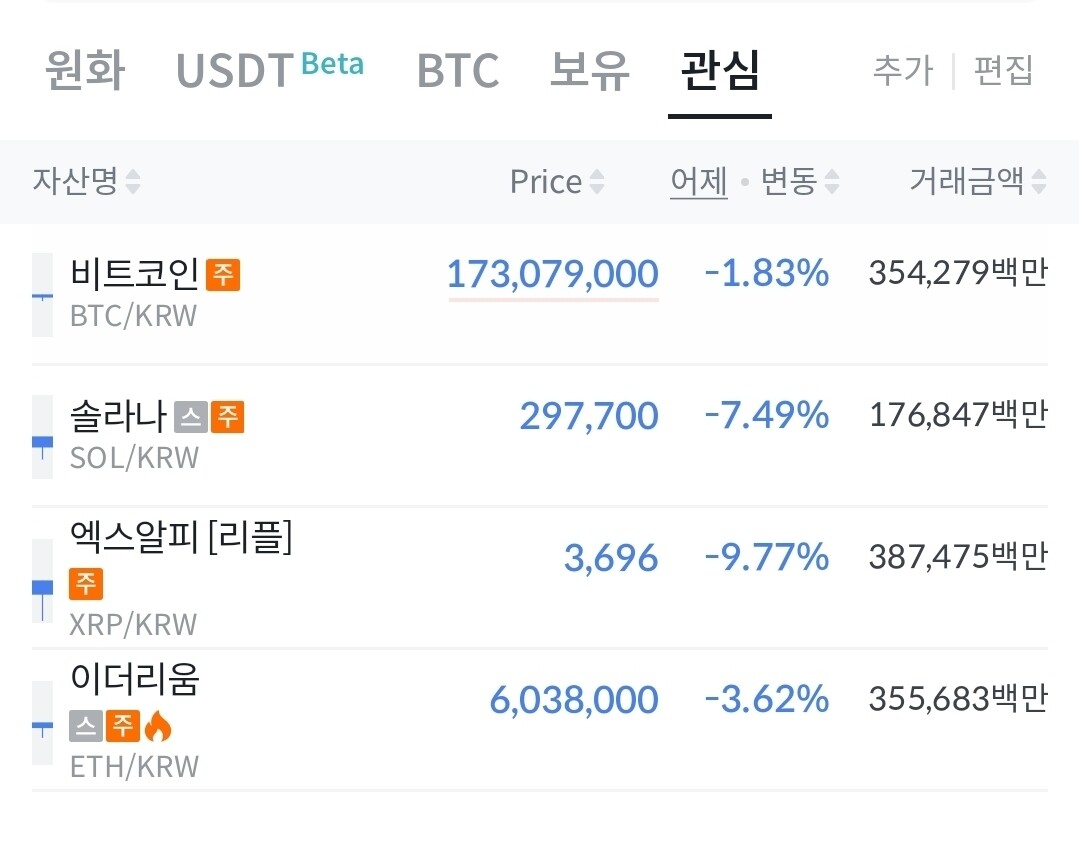Sort the list by 변동 change
The height and width of the screenshot is (855, 1079).
799,182
